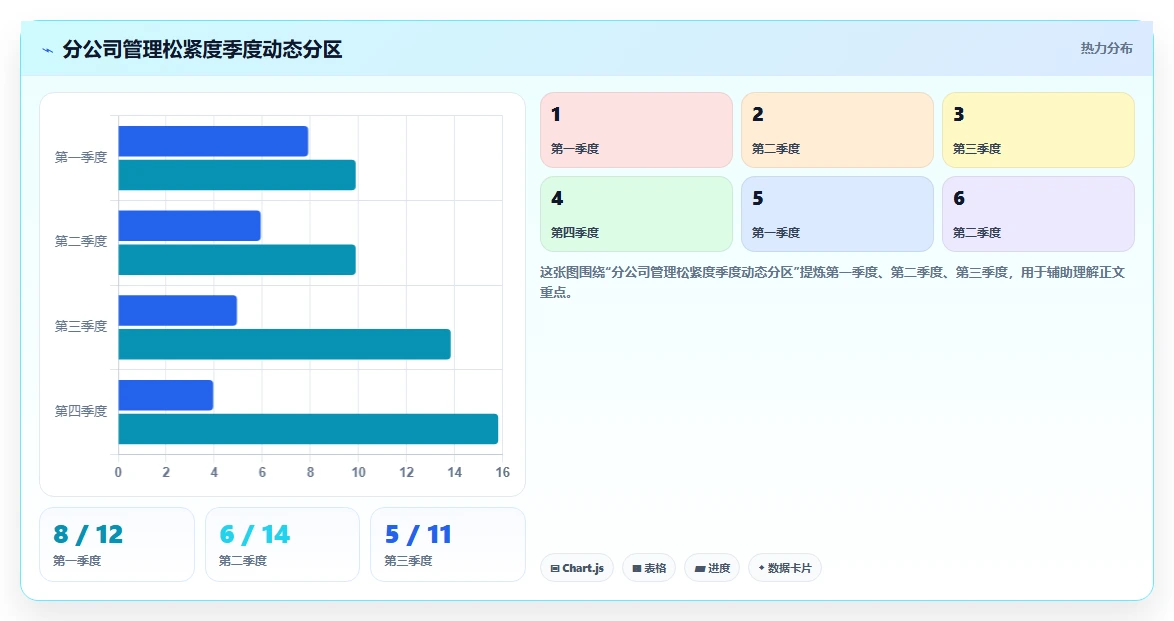Click the chart y-axis label 第三季度

tap(81, 327)
